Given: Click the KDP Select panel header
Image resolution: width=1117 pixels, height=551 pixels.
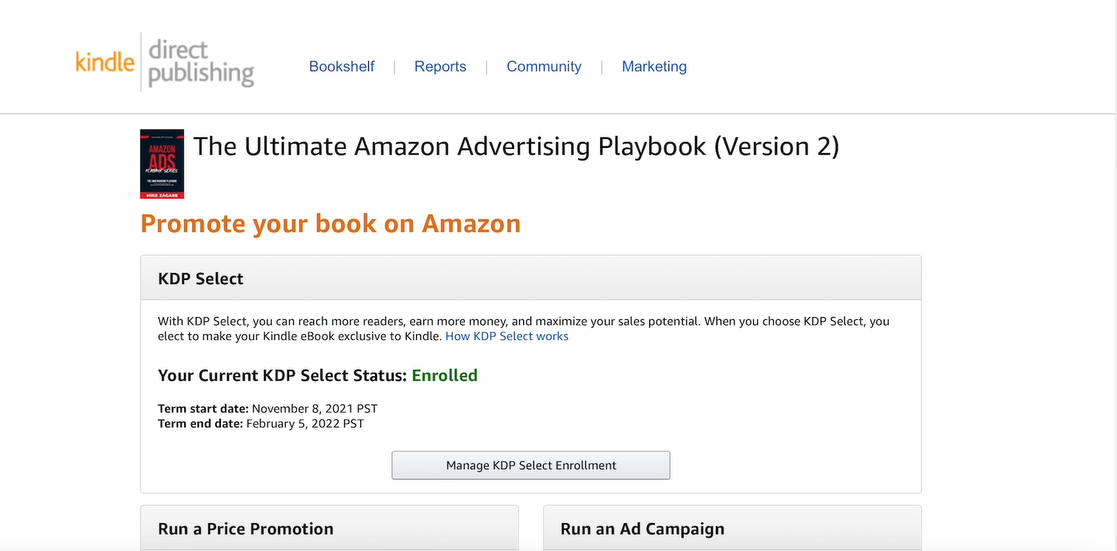Looking at the screenshot, I should (x=531, y=278).
